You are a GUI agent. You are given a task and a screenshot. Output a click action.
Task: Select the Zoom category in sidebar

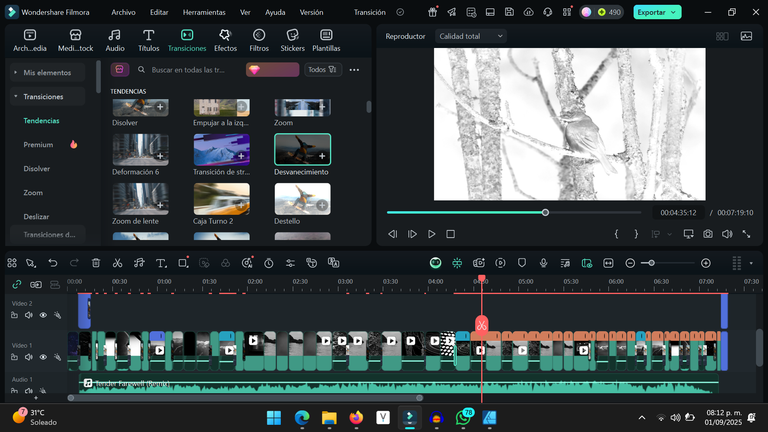[33, 192]
